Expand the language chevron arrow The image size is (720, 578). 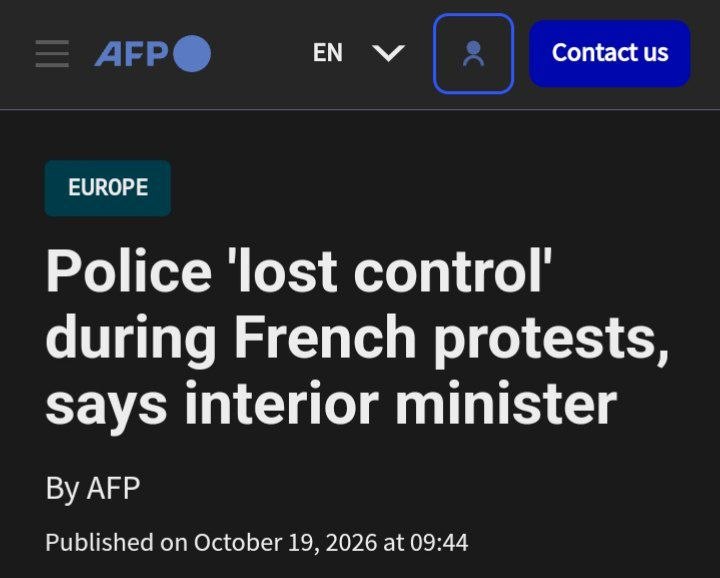tap(388, 53)
